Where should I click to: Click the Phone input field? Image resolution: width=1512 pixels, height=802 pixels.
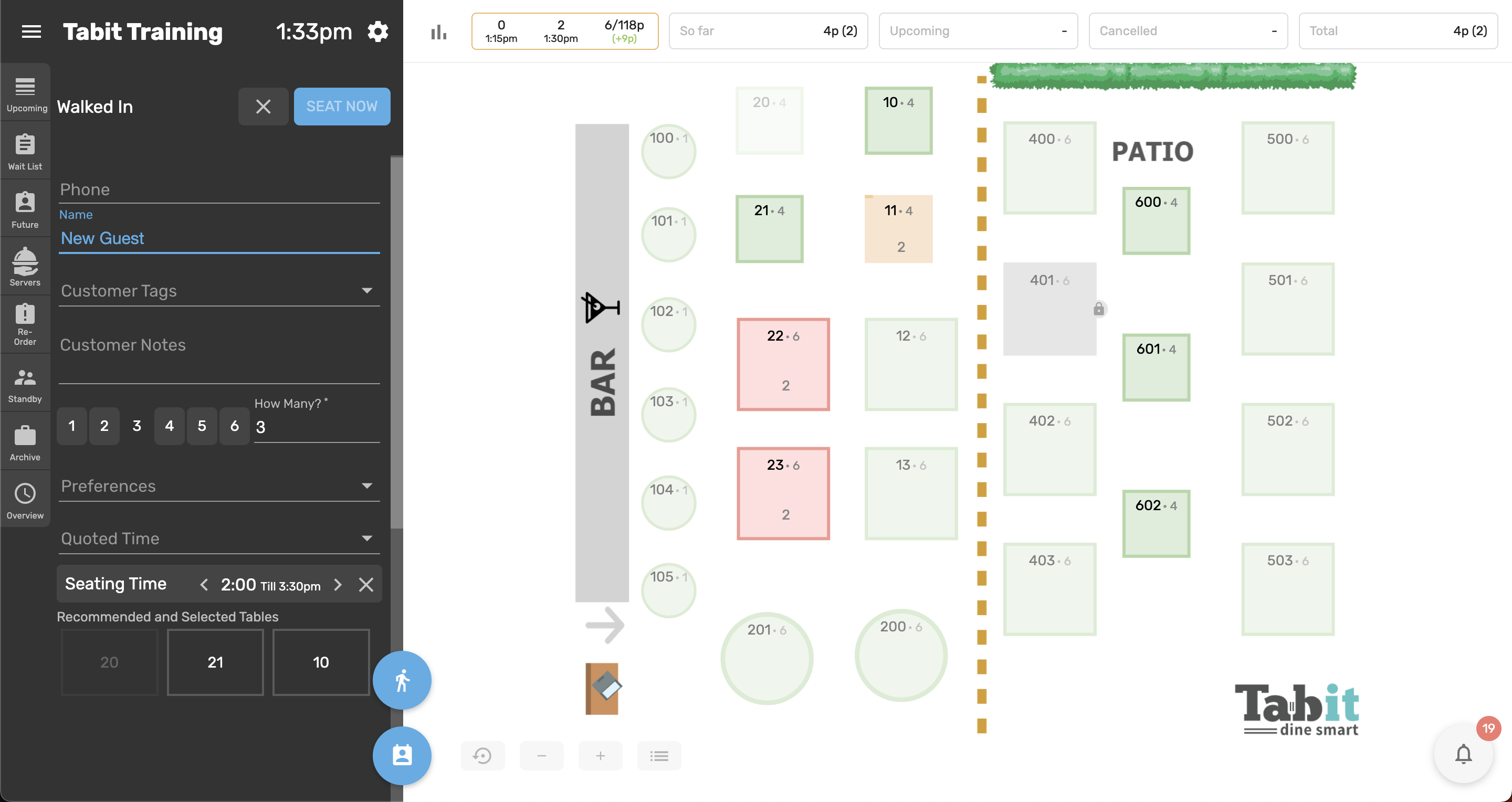pyautogui.click(x=219, y=189)
